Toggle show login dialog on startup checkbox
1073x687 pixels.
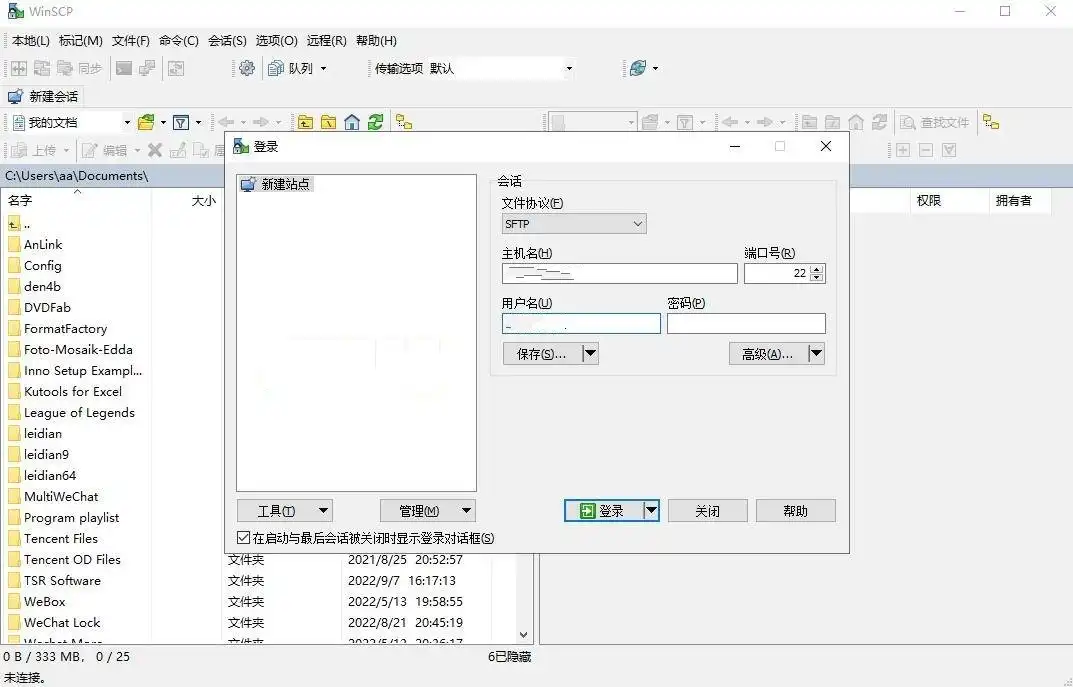pos(243,538)
